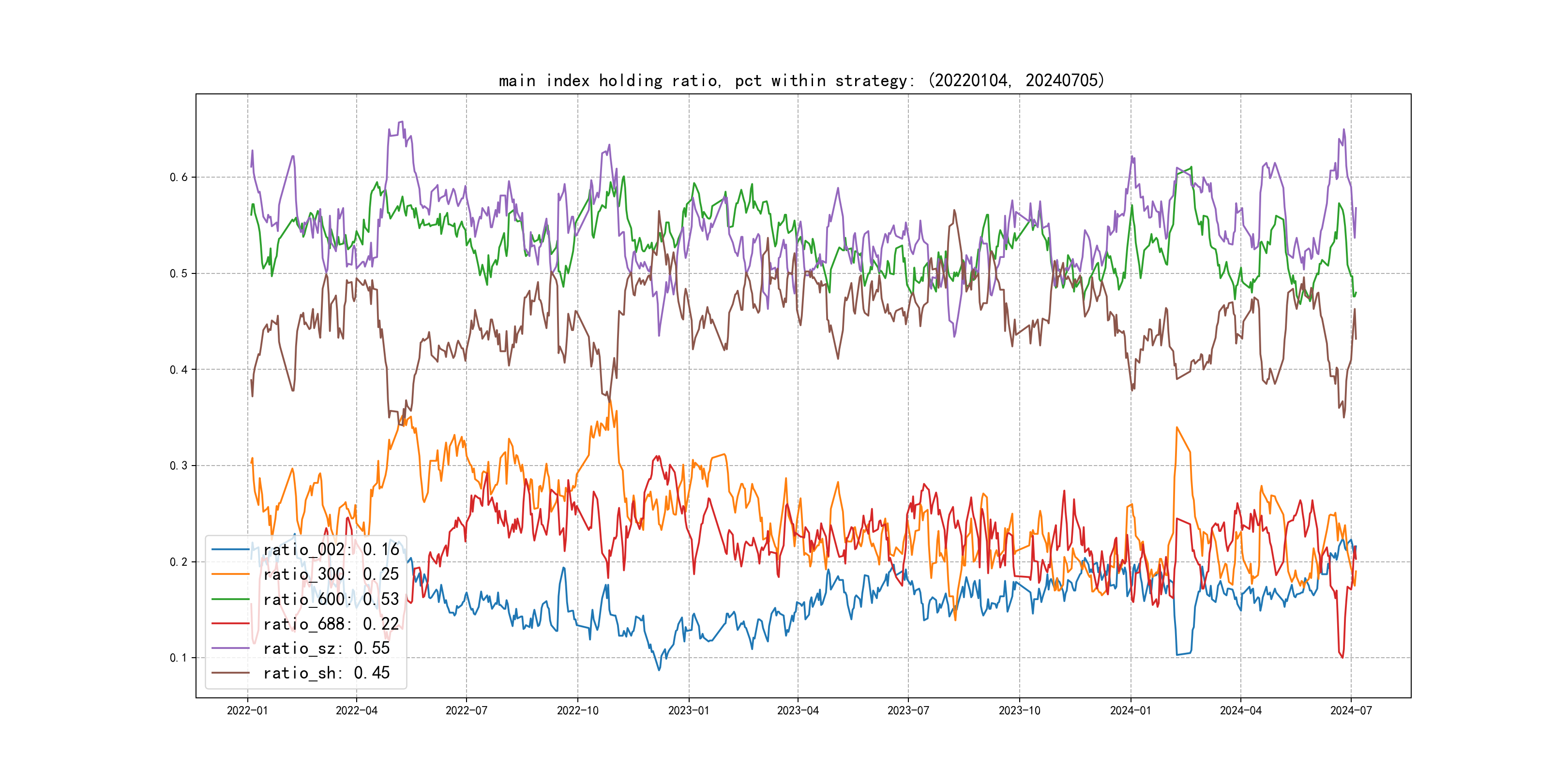Click the orange line swatch in legend

231,574
